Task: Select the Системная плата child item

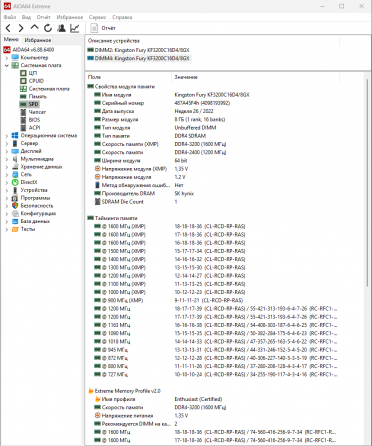Action: click(49, 89)
